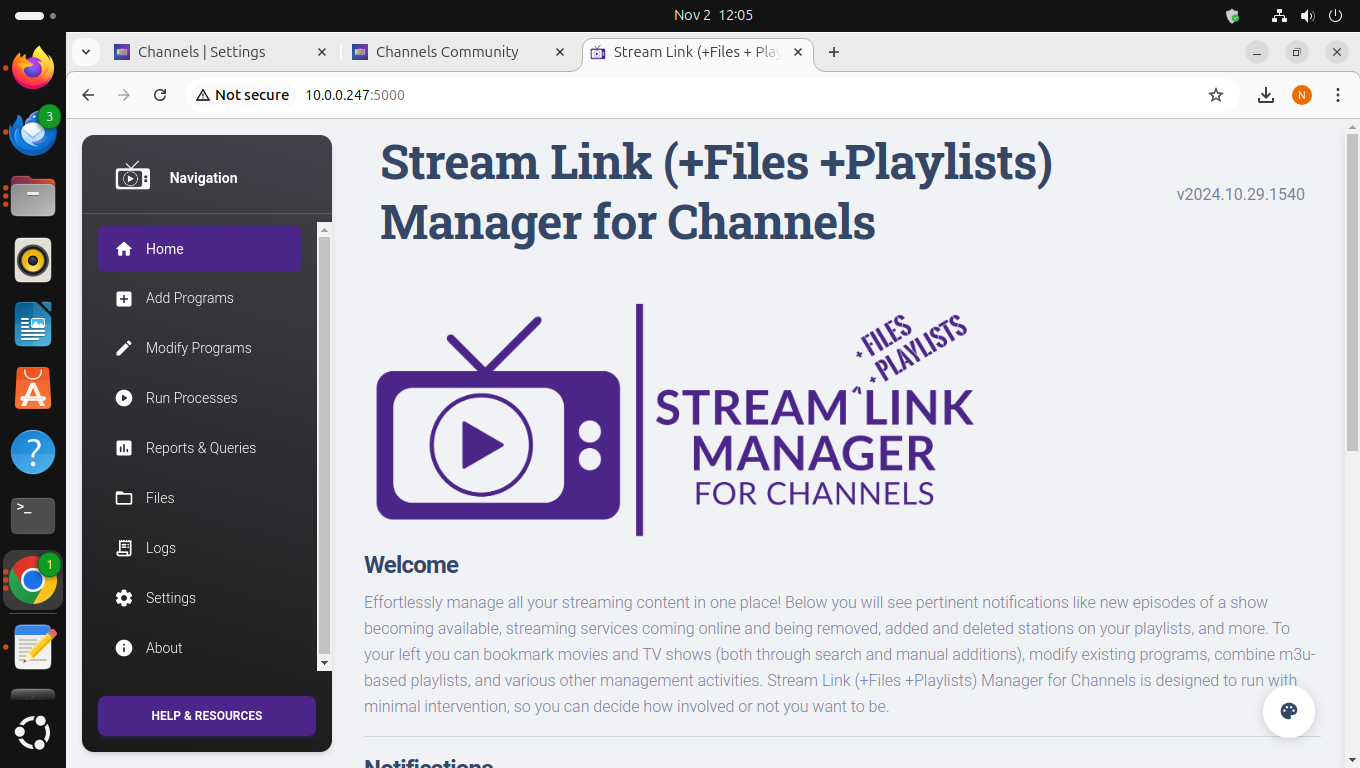Bookmark this page with the star icon
Viewport: 1360px width, 768px height.
pos(1216,95)
